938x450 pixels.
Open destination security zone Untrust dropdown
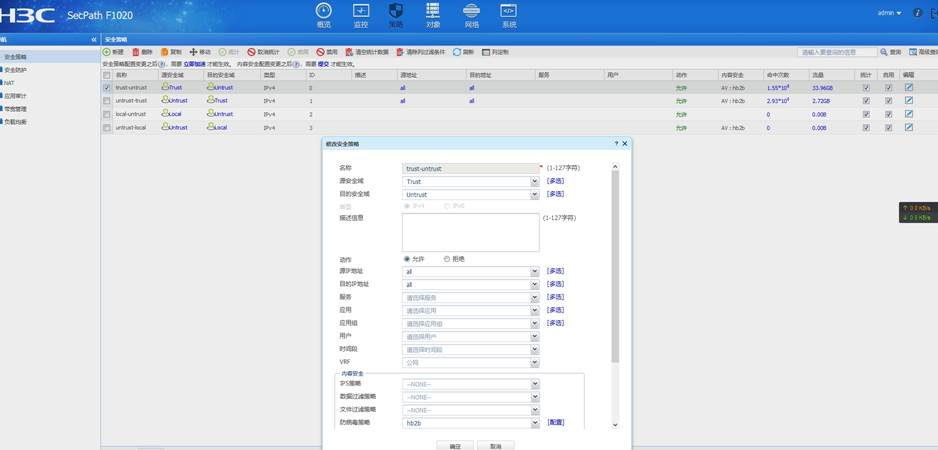tap(534, 194)
